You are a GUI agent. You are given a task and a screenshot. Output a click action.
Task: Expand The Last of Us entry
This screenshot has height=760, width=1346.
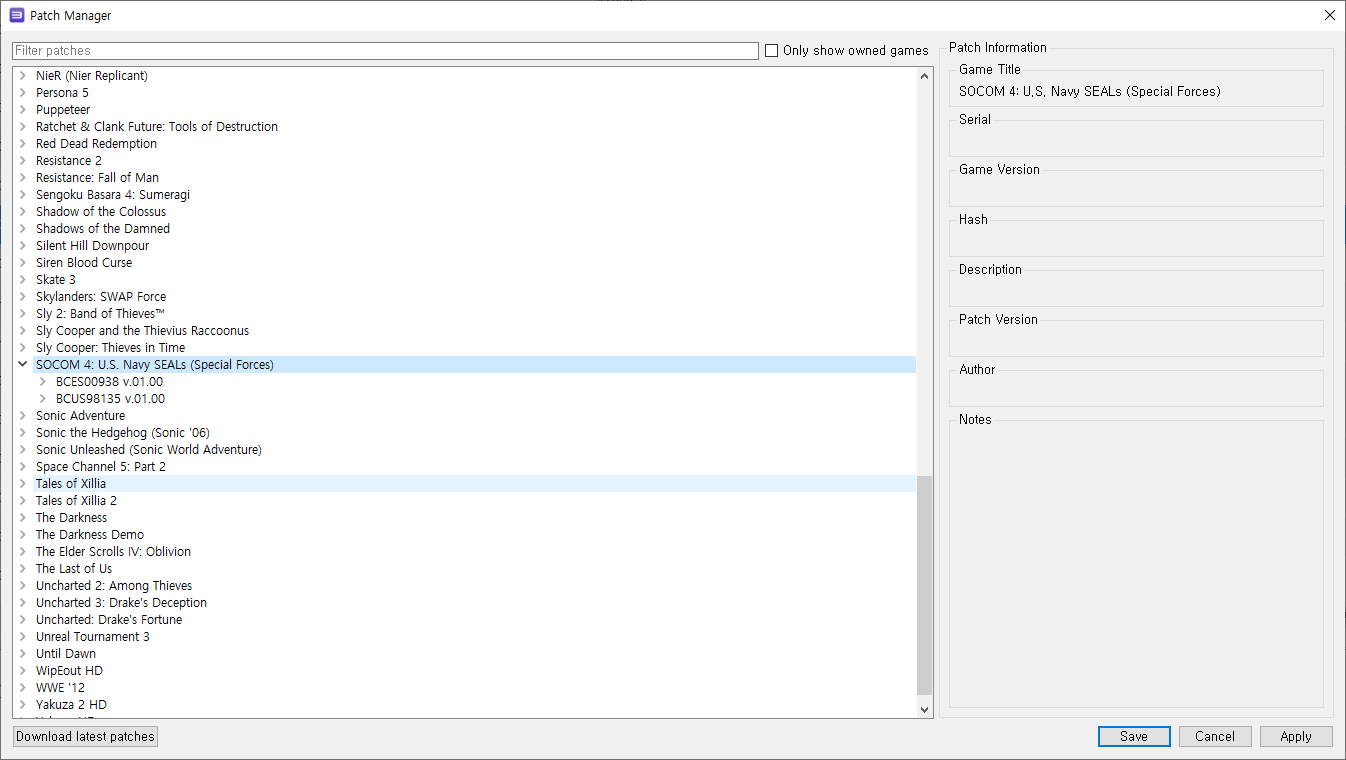[x=22, y=569]
